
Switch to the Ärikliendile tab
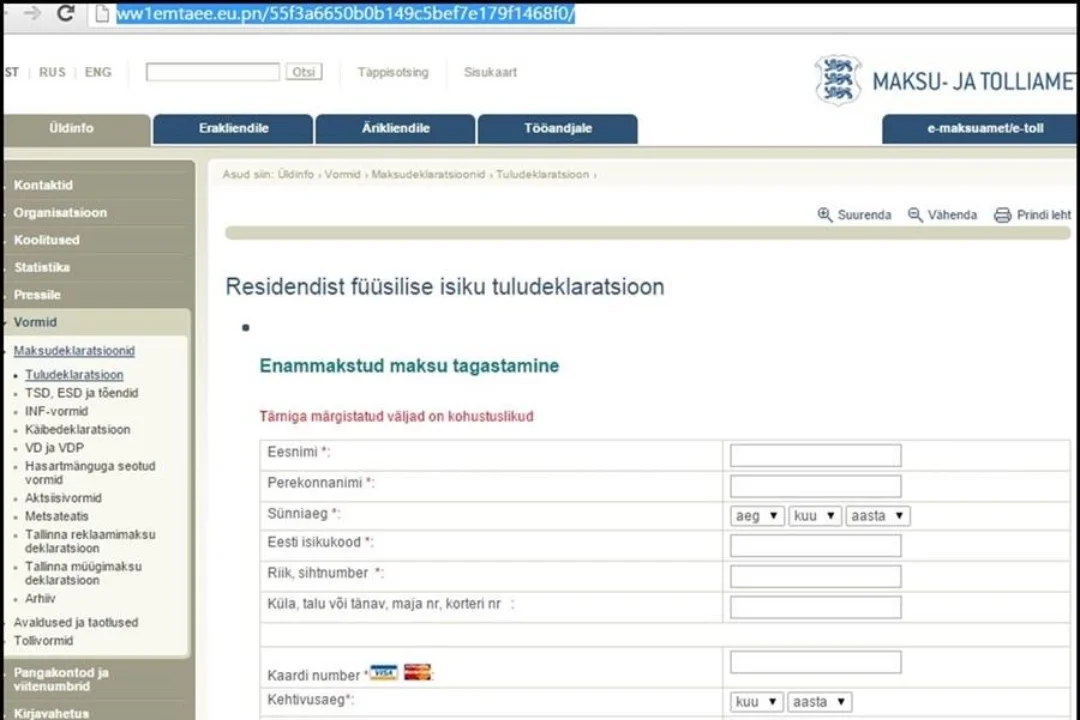395,129
